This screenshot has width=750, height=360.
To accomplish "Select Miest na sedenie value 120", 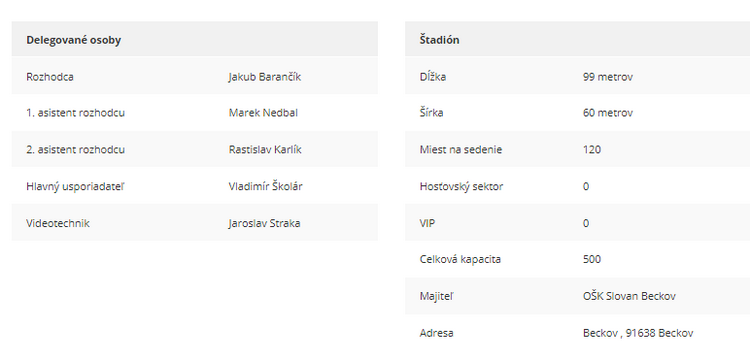I will (x=592, y=150).
